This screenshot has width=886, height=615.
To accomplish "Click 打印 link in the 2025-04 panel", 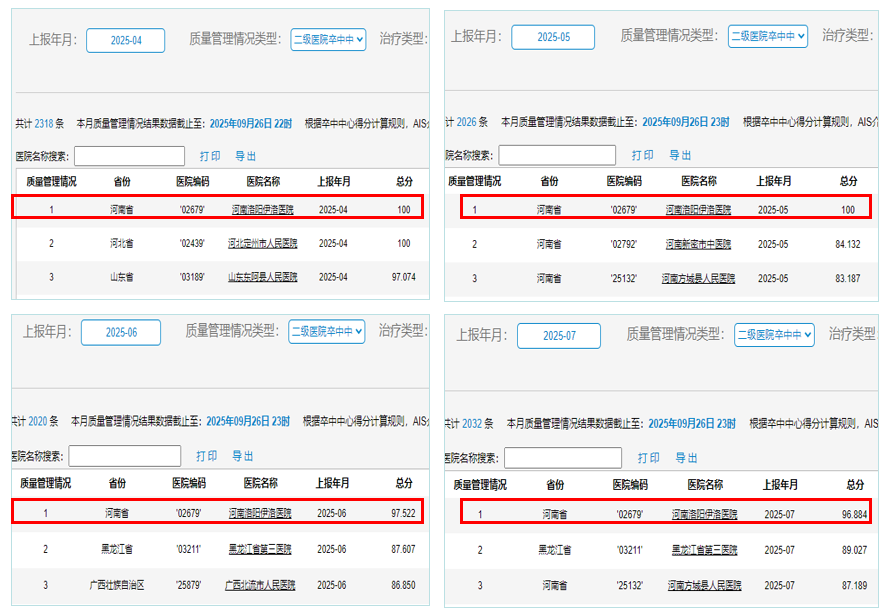I will [210, 157].
